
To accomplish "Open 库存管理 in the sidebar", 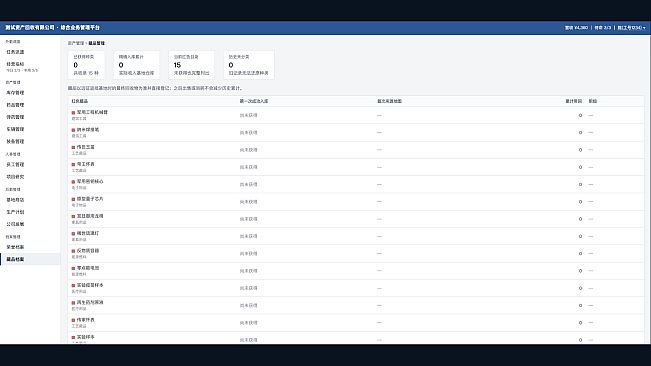I will coord(15,93).
